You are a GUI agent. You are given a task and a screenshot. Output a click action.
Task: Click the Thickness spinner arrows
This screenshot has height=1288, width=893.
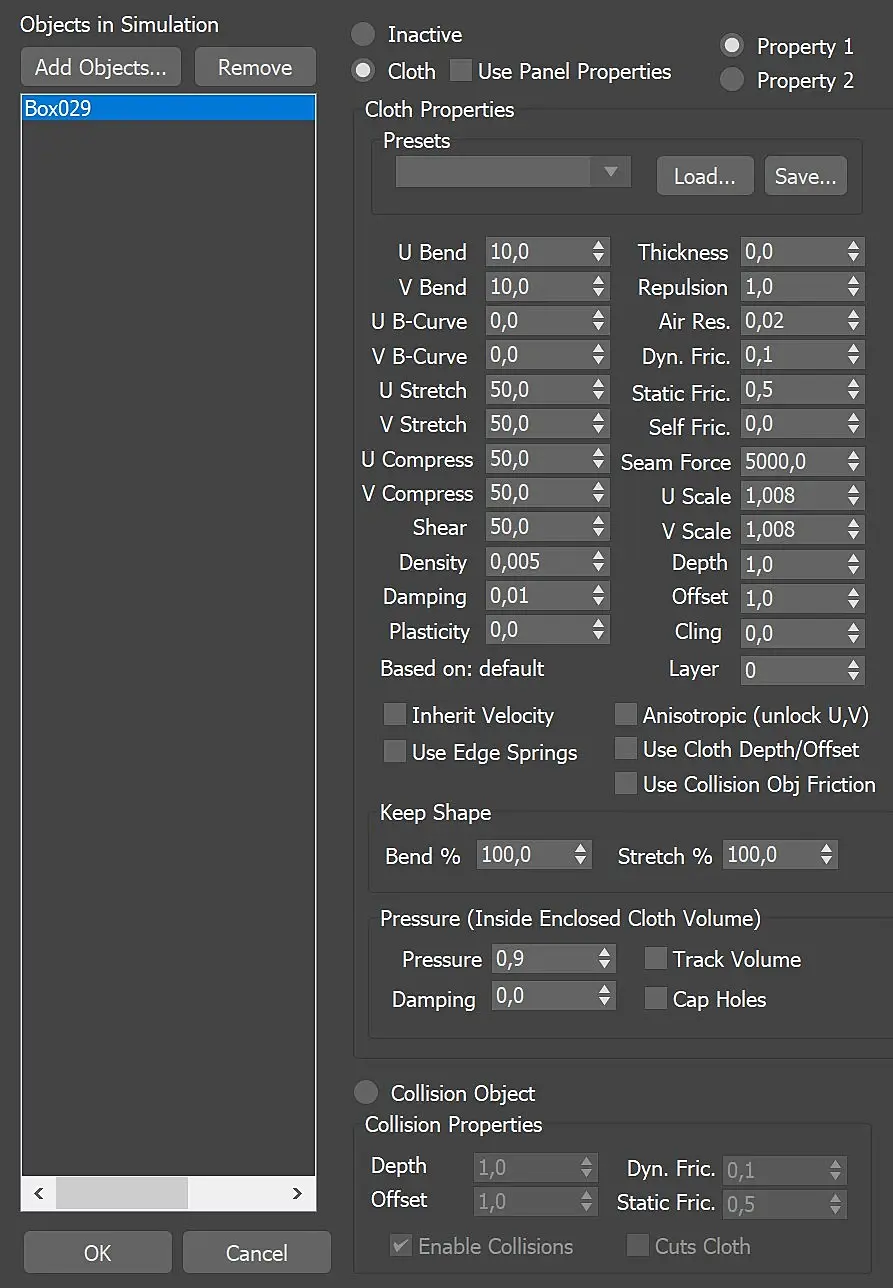853,253
